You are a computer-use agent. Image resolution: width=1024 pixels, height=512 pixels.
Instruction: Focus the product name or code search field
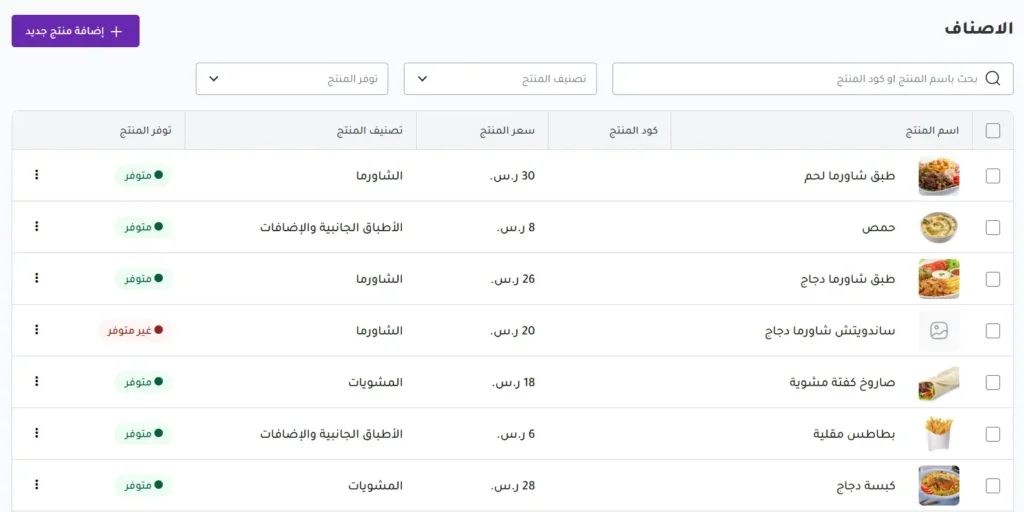click(812, 79)
